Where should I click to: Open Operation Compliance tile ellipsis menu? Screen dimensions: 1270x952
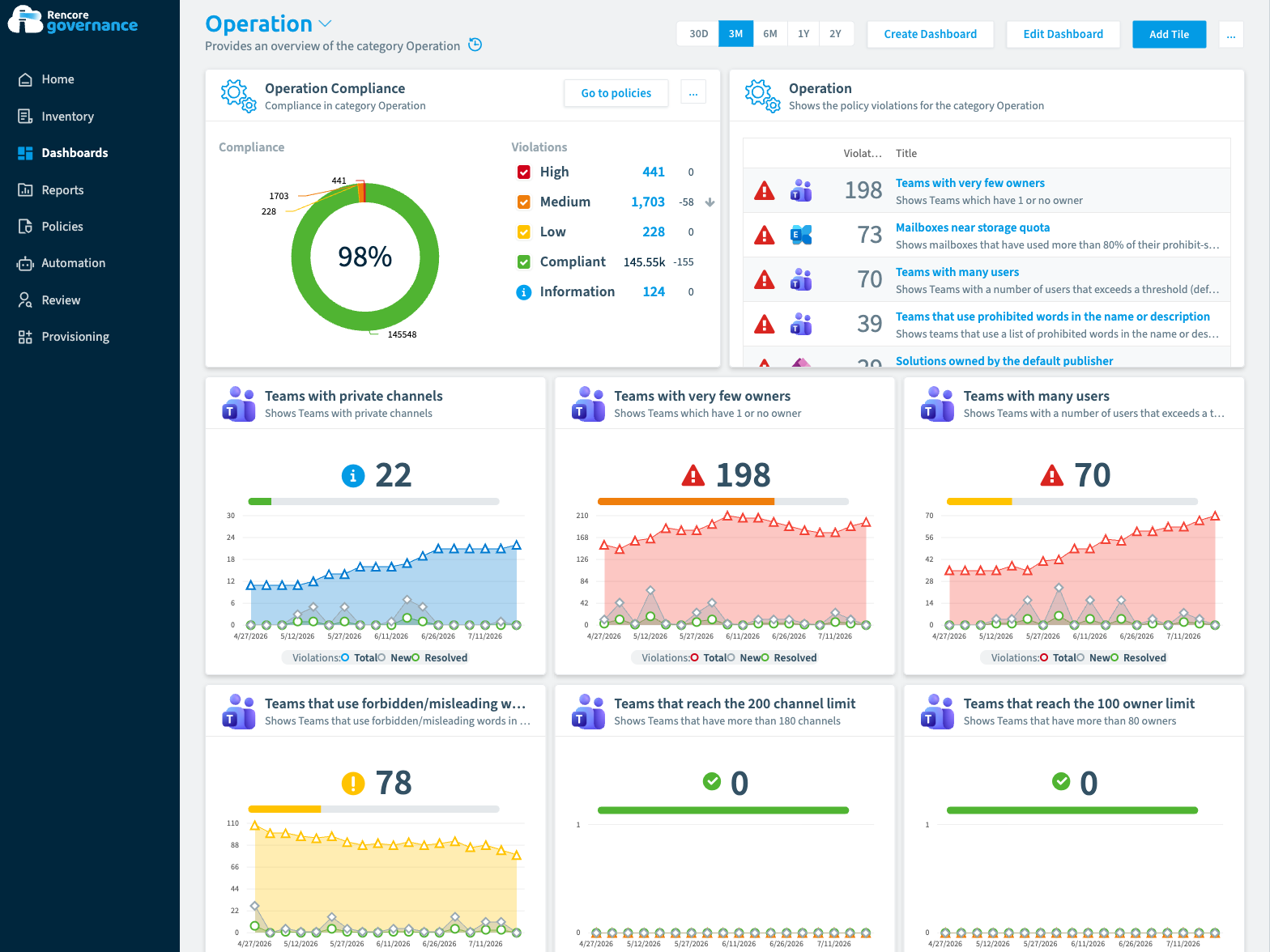(693, 93)
